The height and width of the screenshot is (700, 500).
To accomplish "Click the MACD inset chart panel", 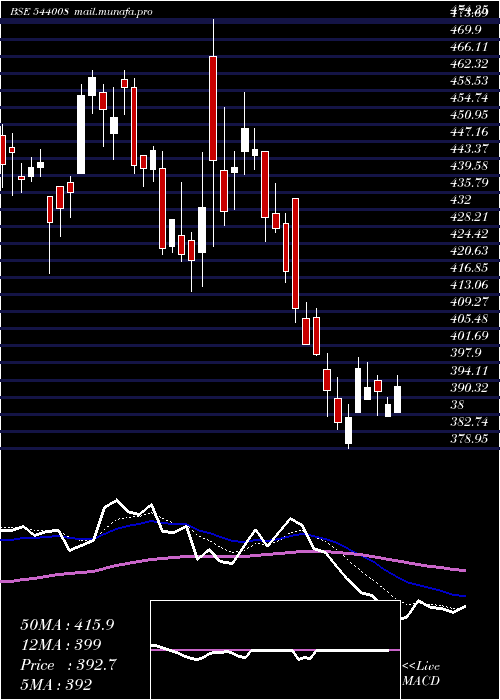I will point(275,650).
